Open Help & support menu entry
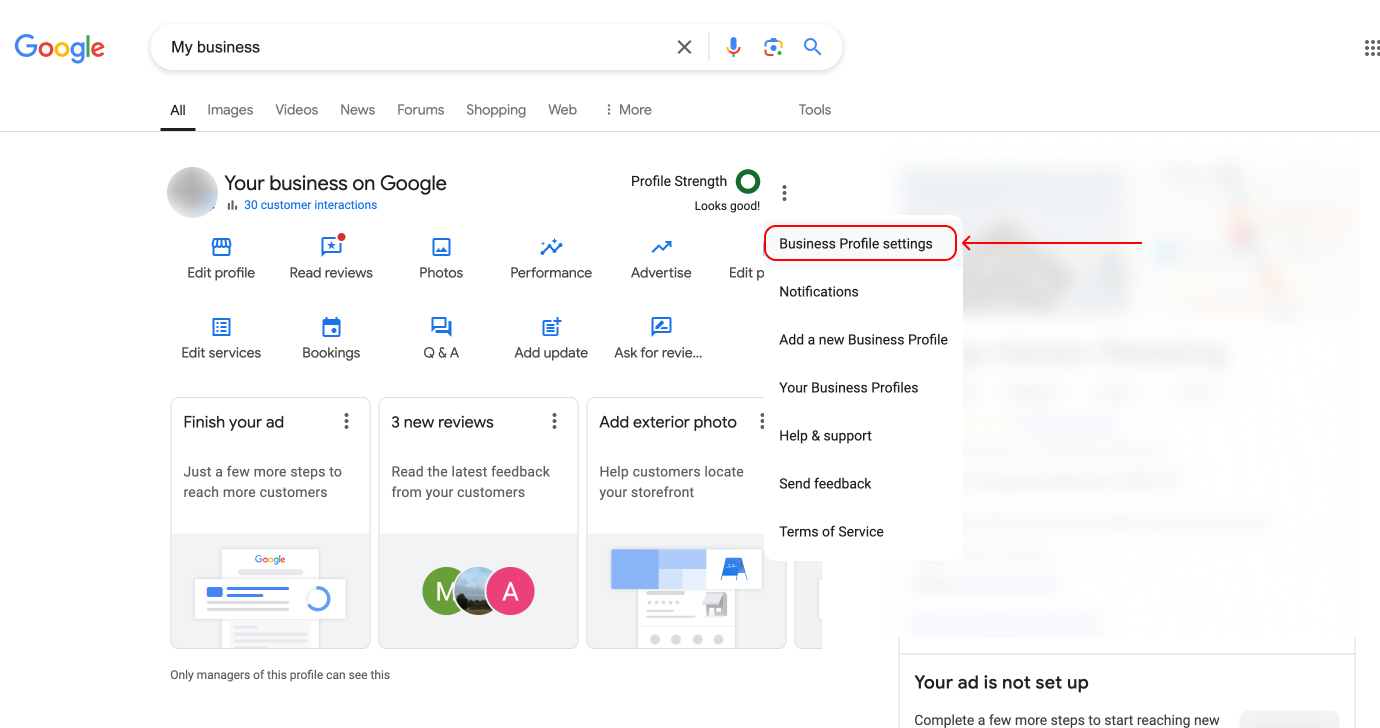This screenshot has height=728, width=1380. [825, 436]
